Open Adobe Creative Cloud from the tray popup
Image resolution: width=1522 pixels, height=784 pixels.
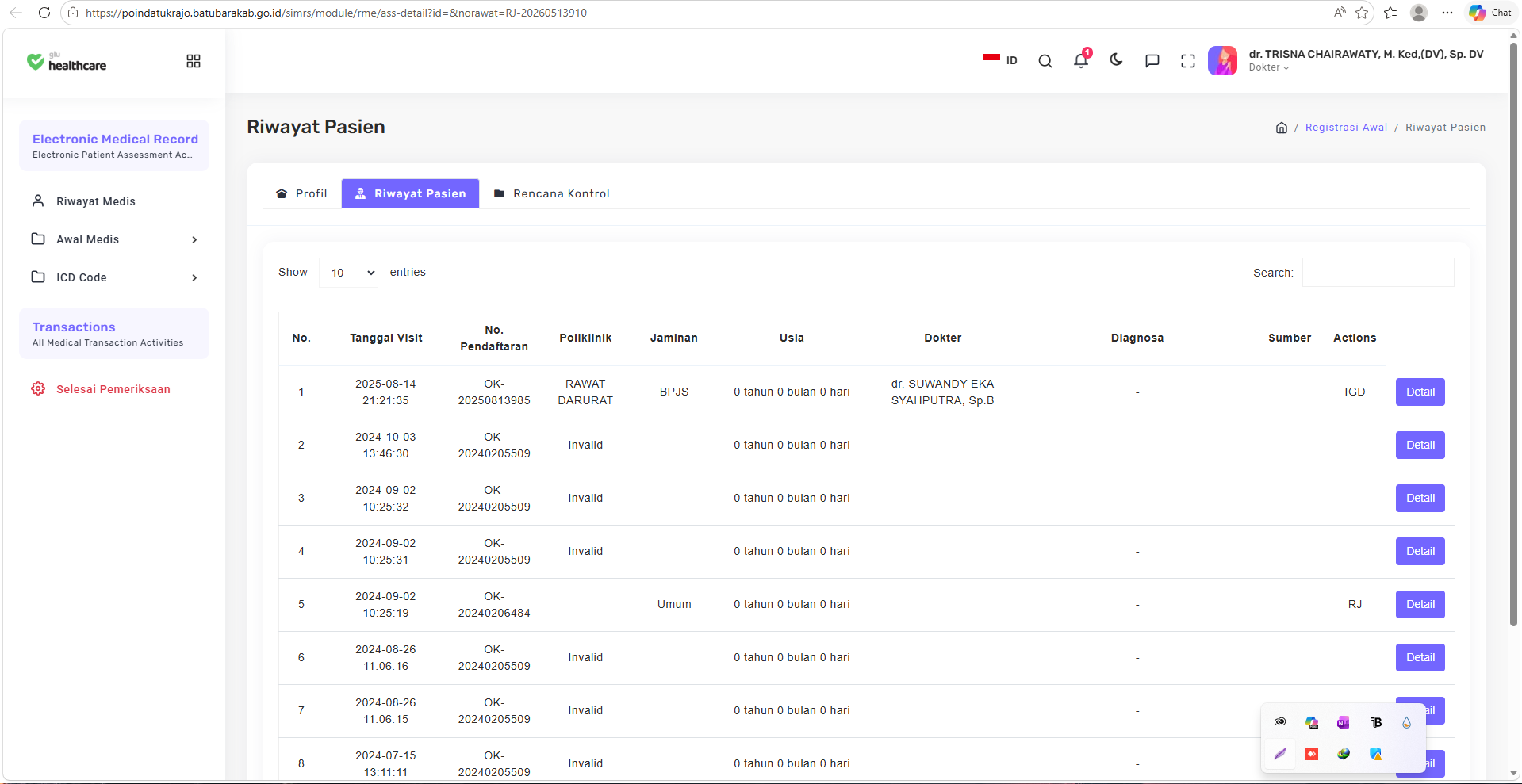click(1280, 722)
